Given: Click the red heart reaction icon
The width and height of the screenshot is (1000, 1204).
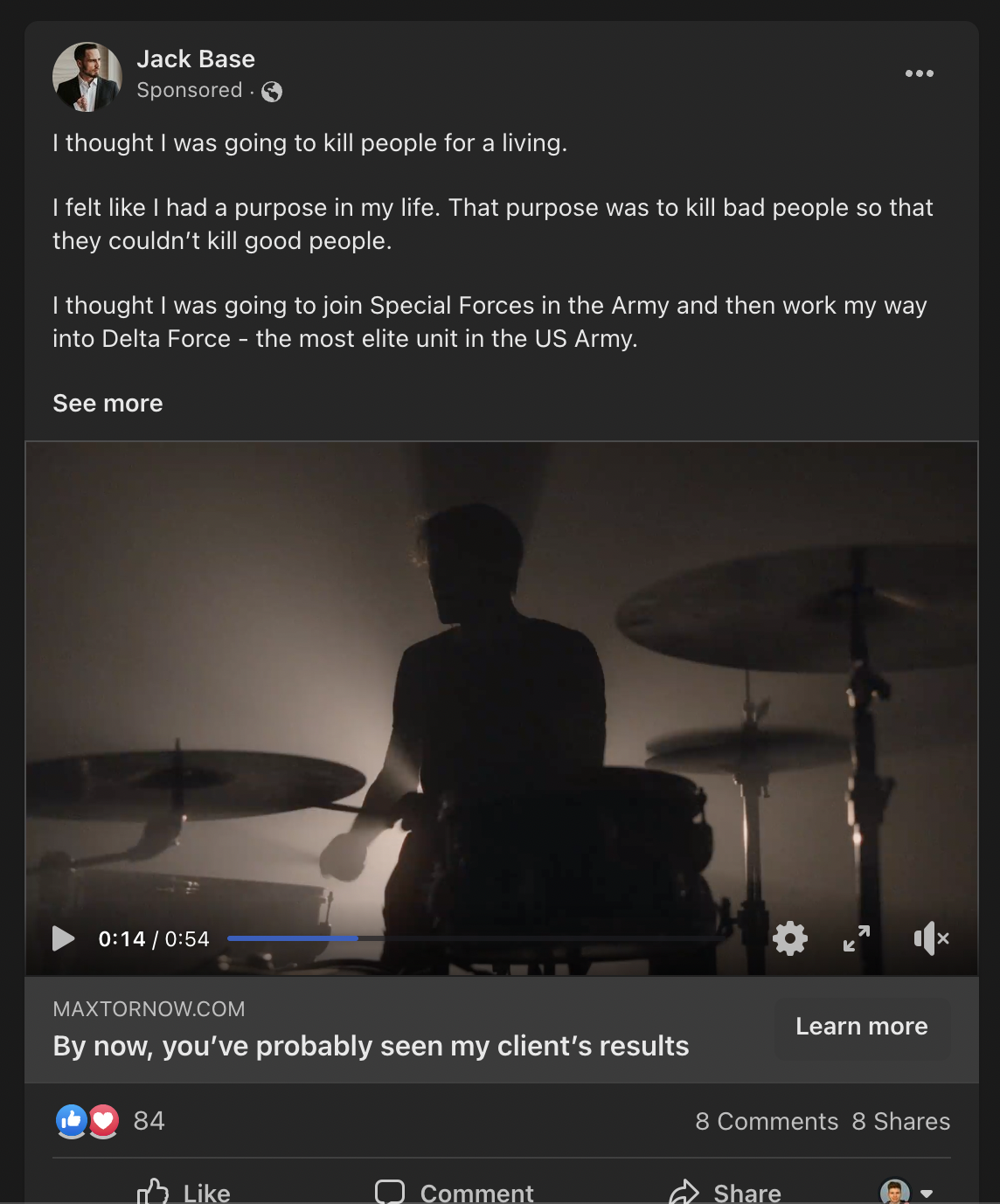Looking at the screenshot, I should (104, 1120).
